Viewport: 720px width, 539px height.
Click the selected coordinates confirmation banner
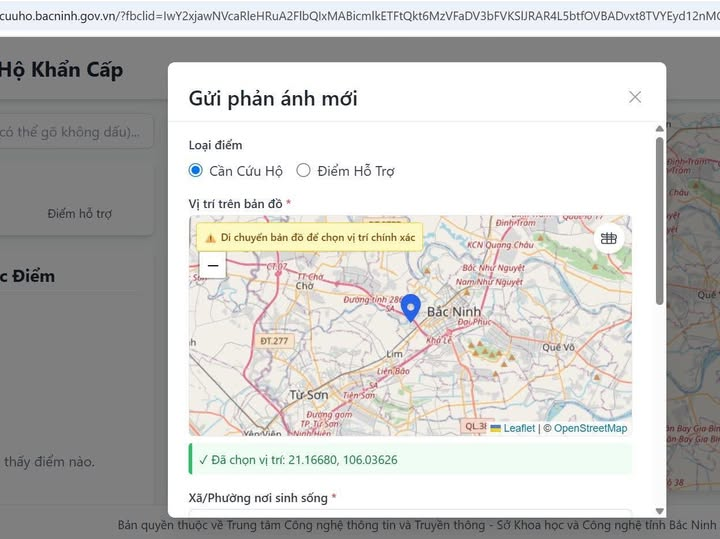(x=410, y=460)
